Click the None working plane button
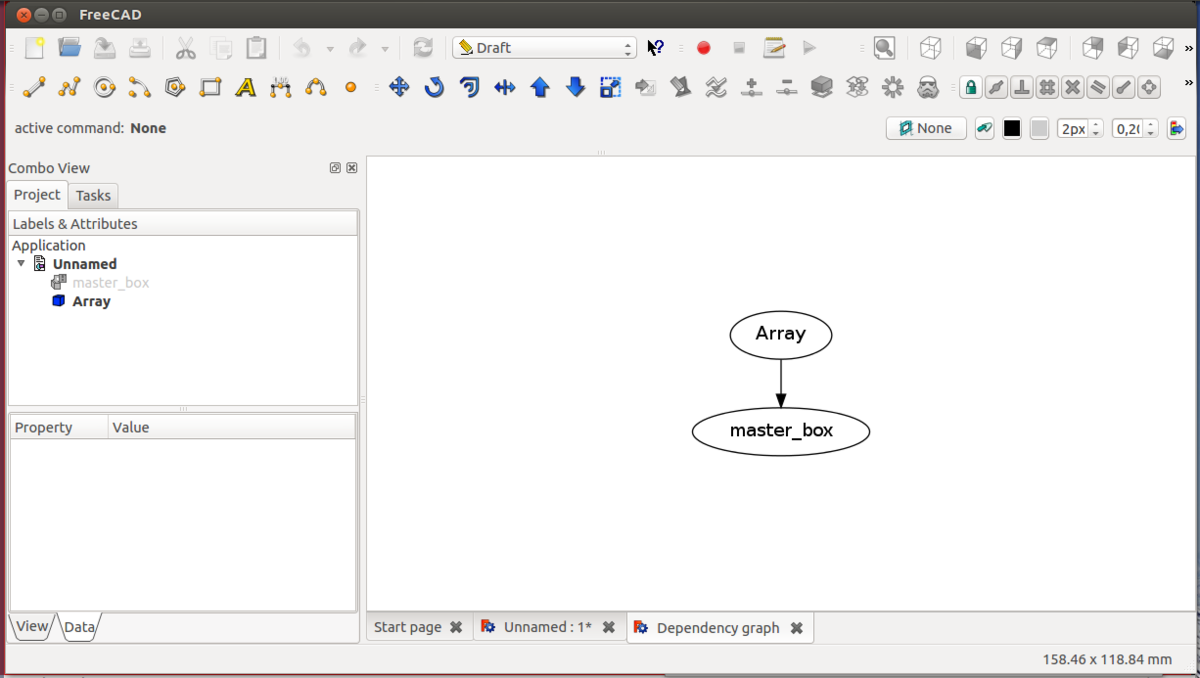Image resolution: width=1200 pixels, height=678 pixels. coord(926,128)
